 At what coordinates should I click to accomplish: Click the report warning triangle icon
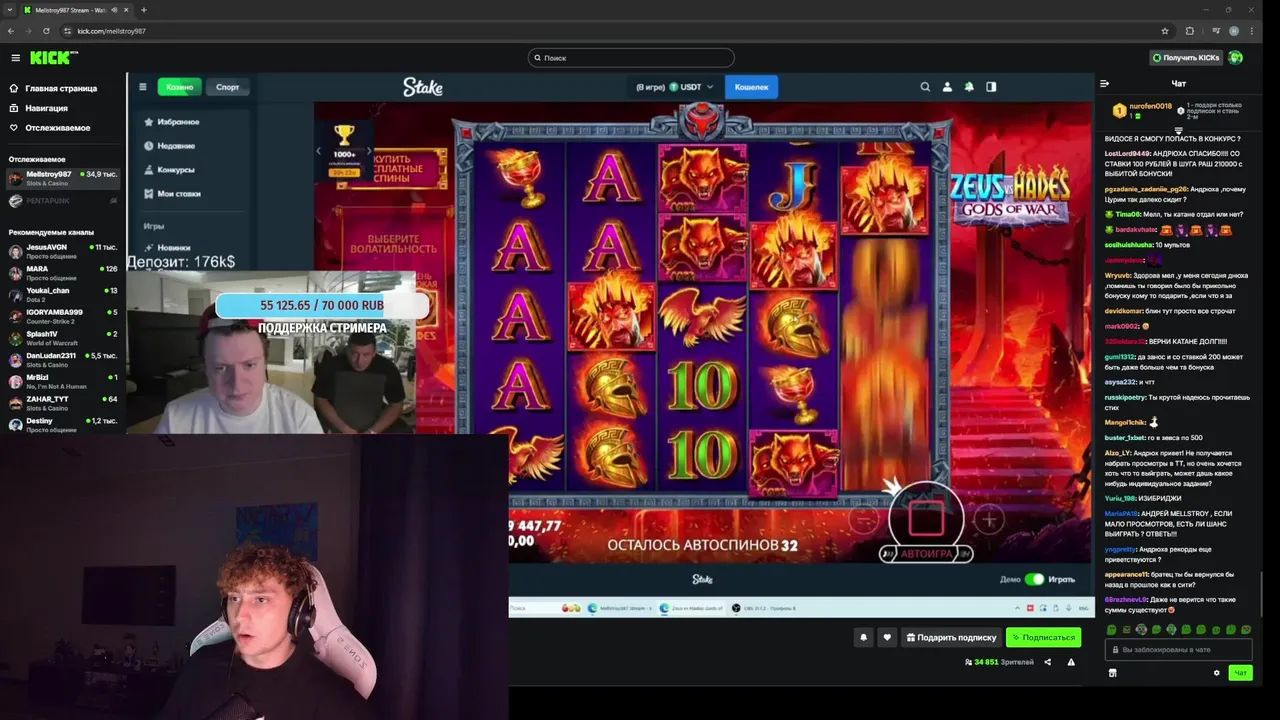tap(1071, 662)
